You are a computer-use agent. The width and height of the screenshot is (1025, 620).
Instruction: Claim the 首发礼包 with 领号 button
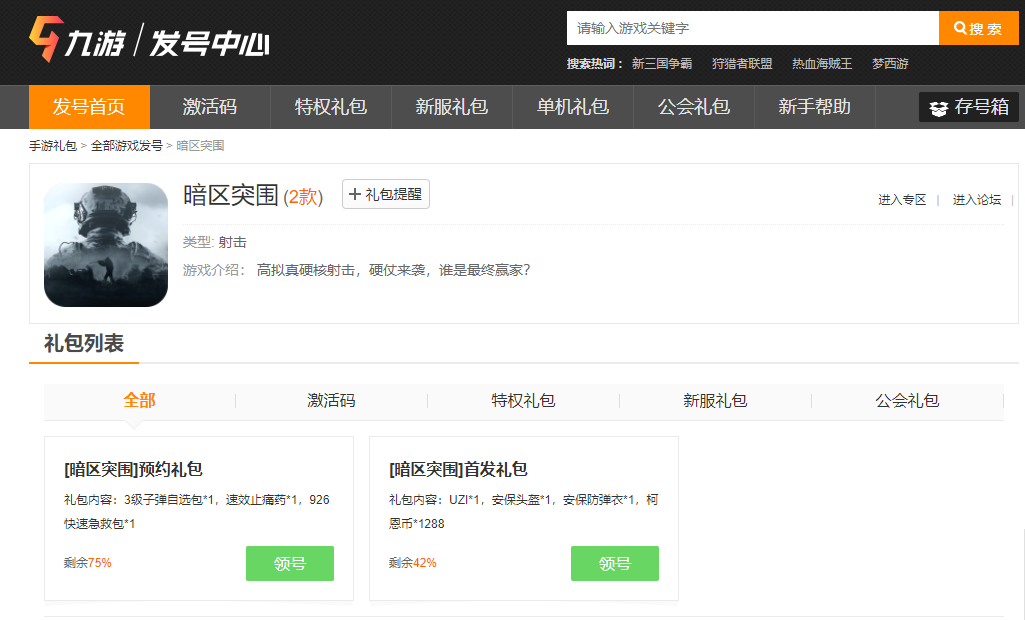pos(614,563)
